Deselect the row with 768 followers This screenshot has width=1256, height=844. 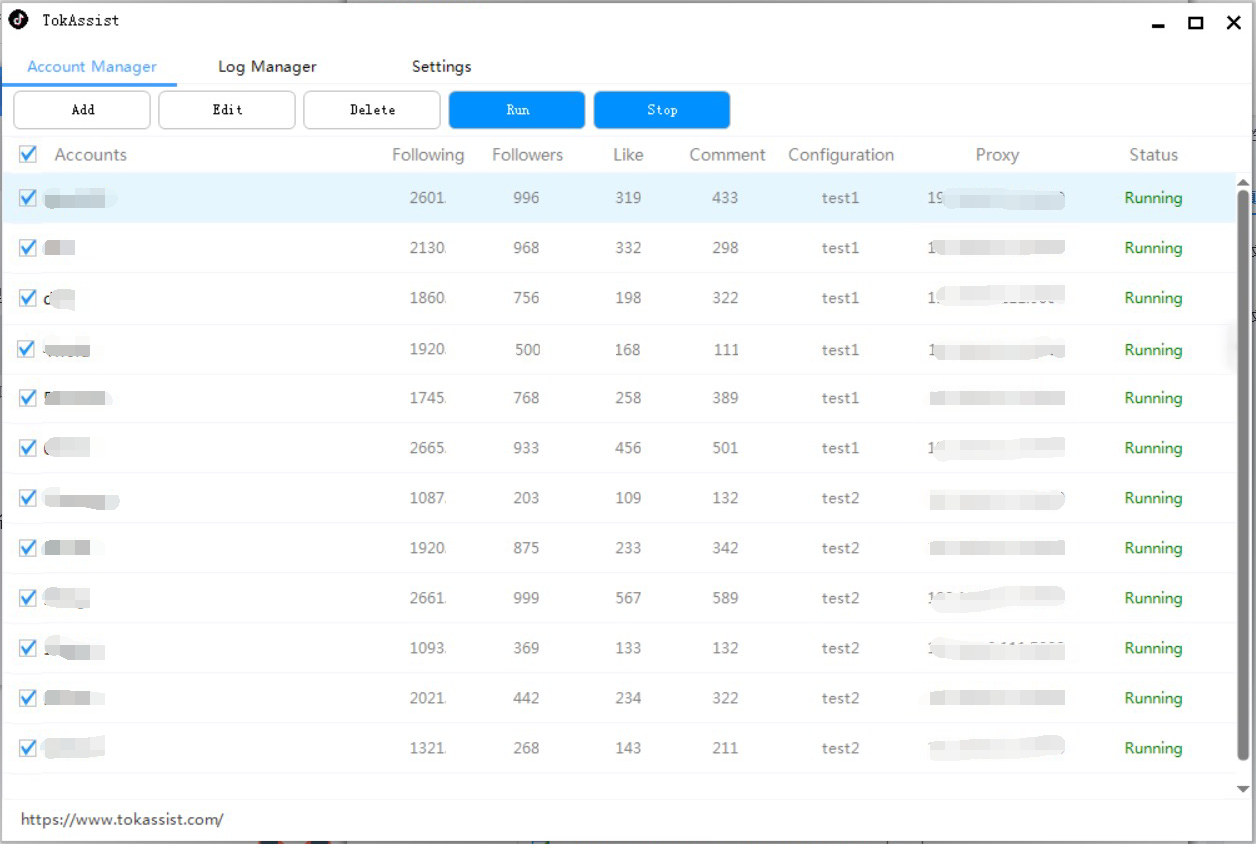pyautogui.click(x=28, y=398)
